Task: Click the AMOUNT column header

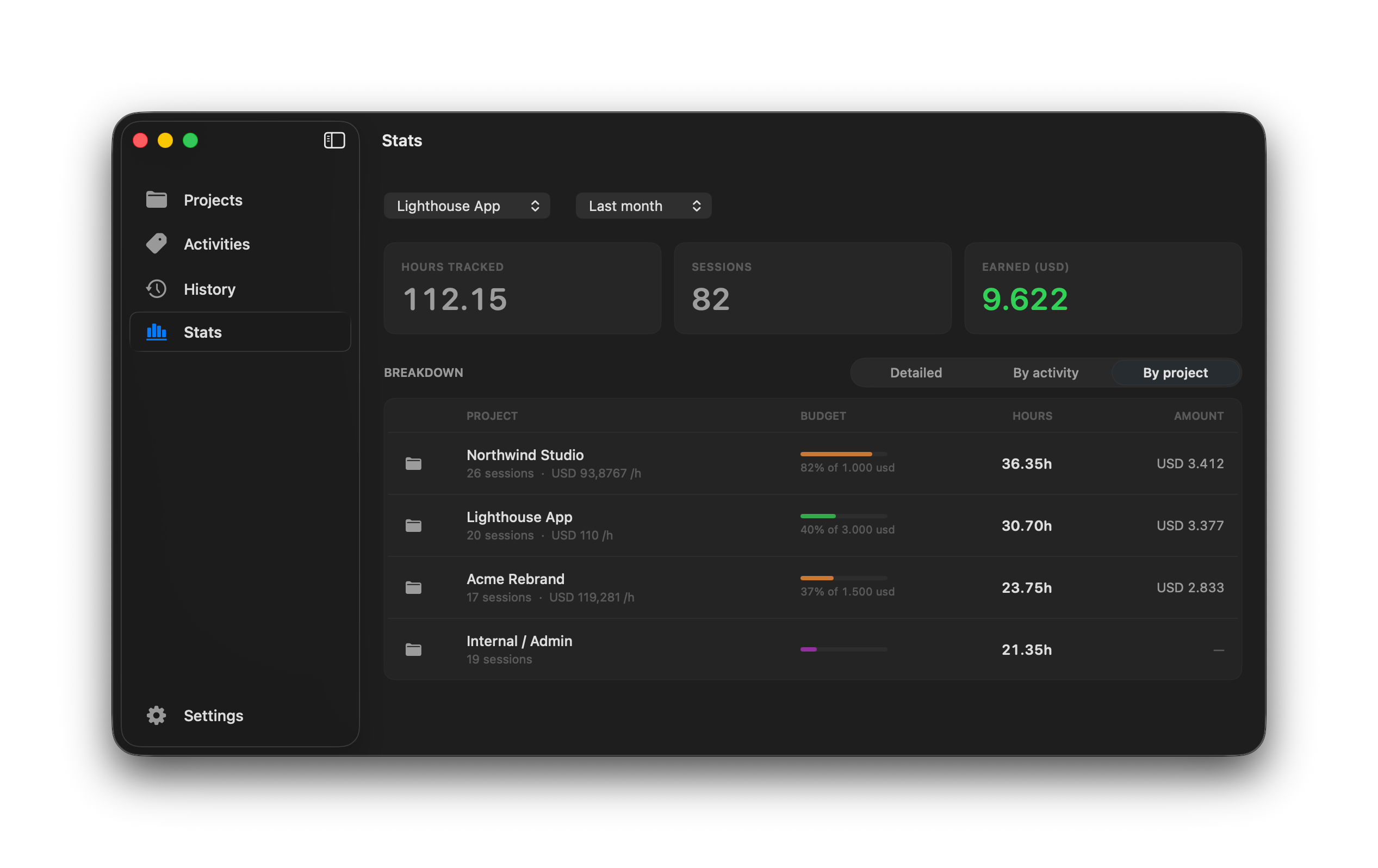Action: click(1199, 416)
